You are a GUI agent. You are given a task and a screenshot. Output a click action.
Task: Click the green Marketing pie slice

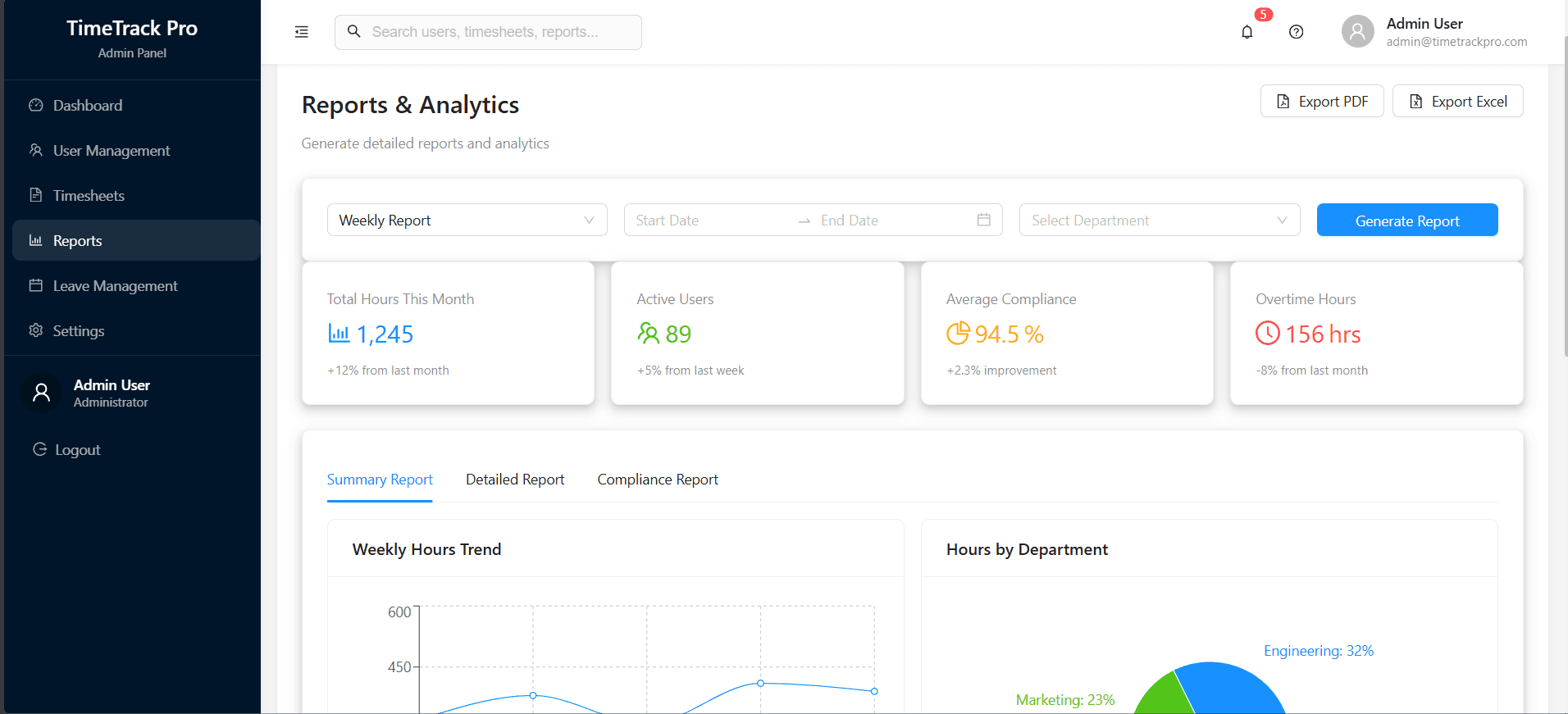[1165, 695]
